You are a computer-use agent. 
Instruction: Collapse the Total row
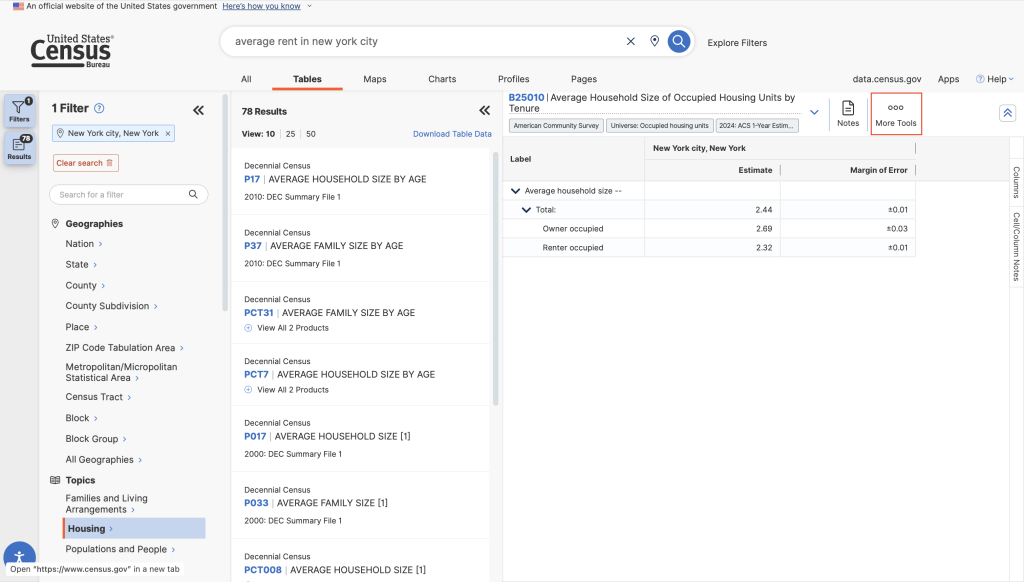[527, 210]
